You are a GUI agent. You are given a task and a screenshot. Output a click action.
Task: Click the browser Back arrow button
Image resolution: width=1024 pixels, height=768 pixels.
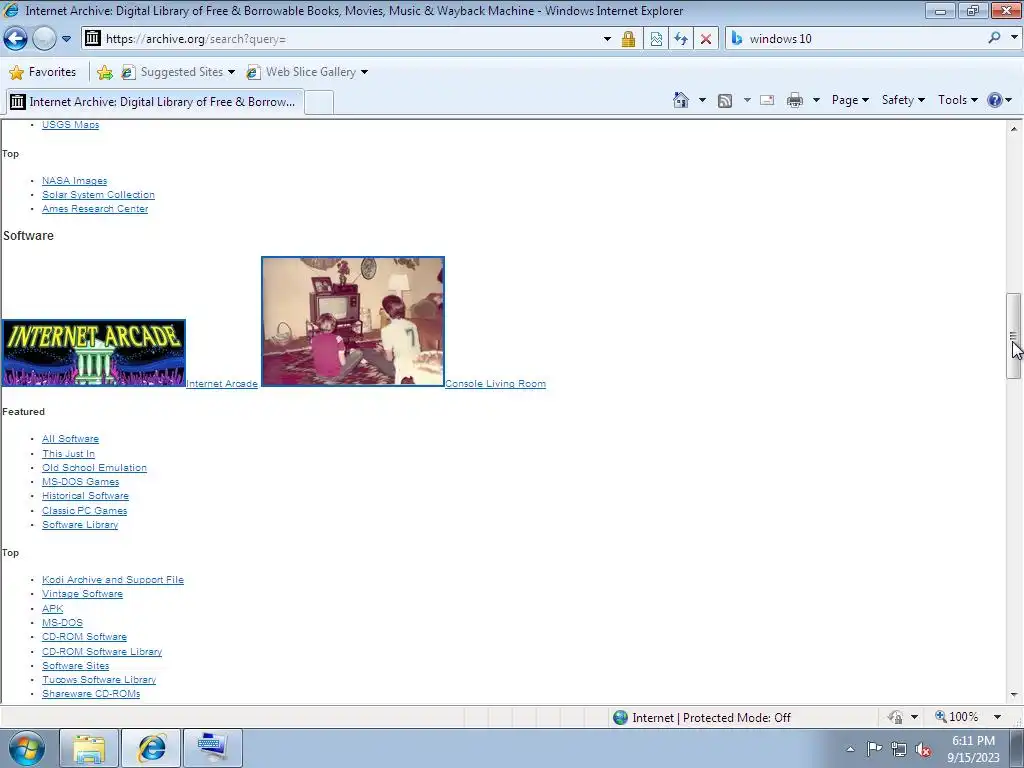click(16, 39)
